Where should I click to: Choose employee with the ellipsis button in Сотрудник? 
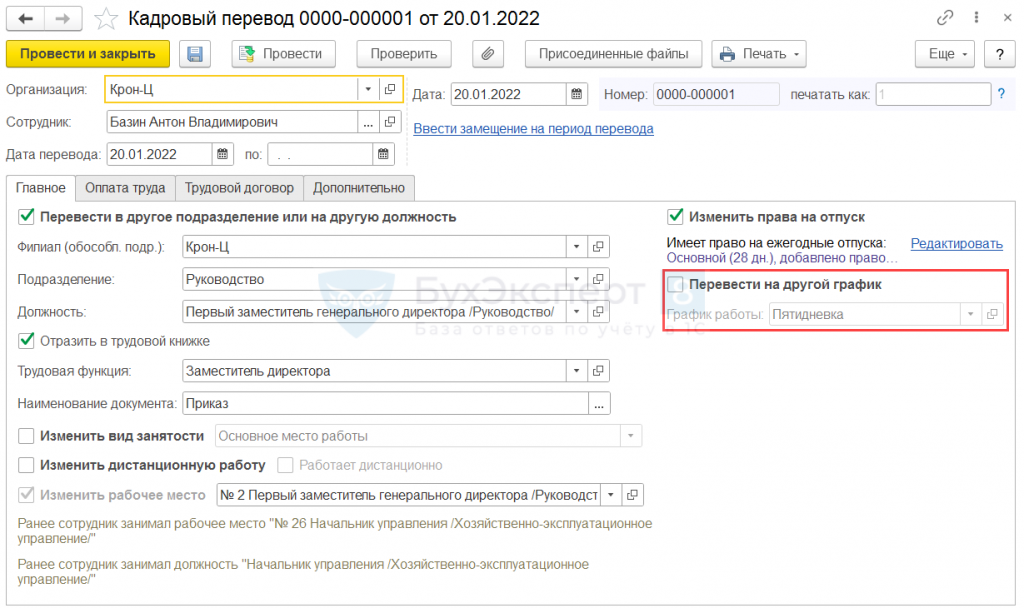click(x=368, y=121)
